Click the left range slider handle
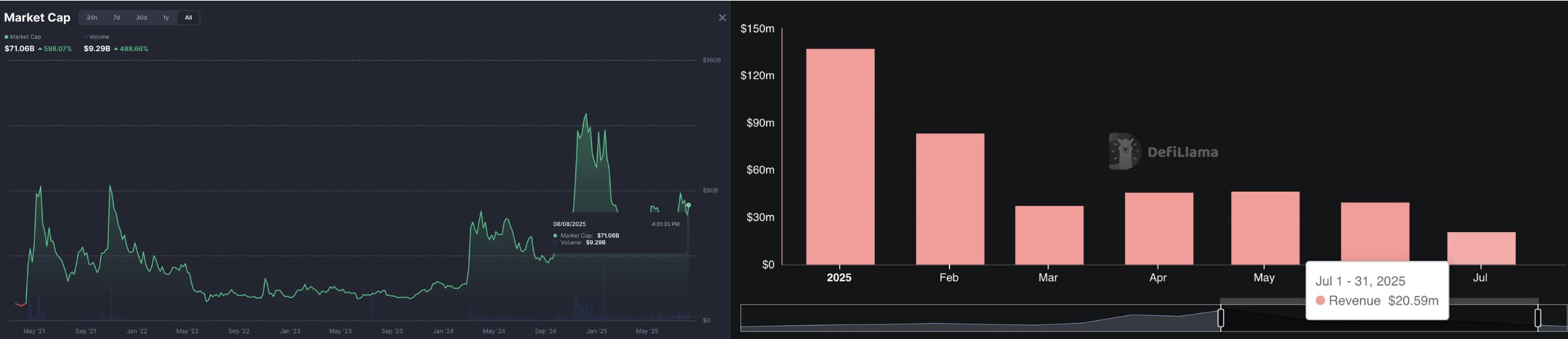 coord(1221,317)
